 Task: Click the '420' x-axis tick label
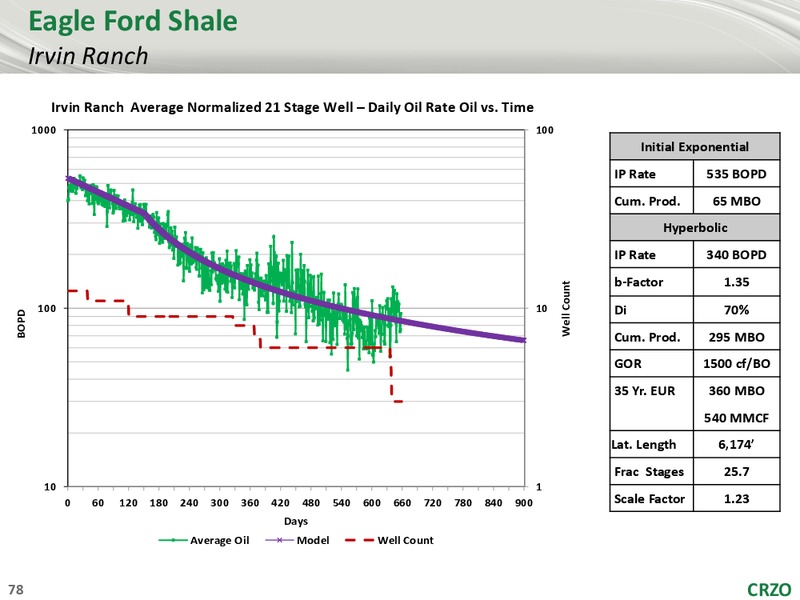click(280, 503)
